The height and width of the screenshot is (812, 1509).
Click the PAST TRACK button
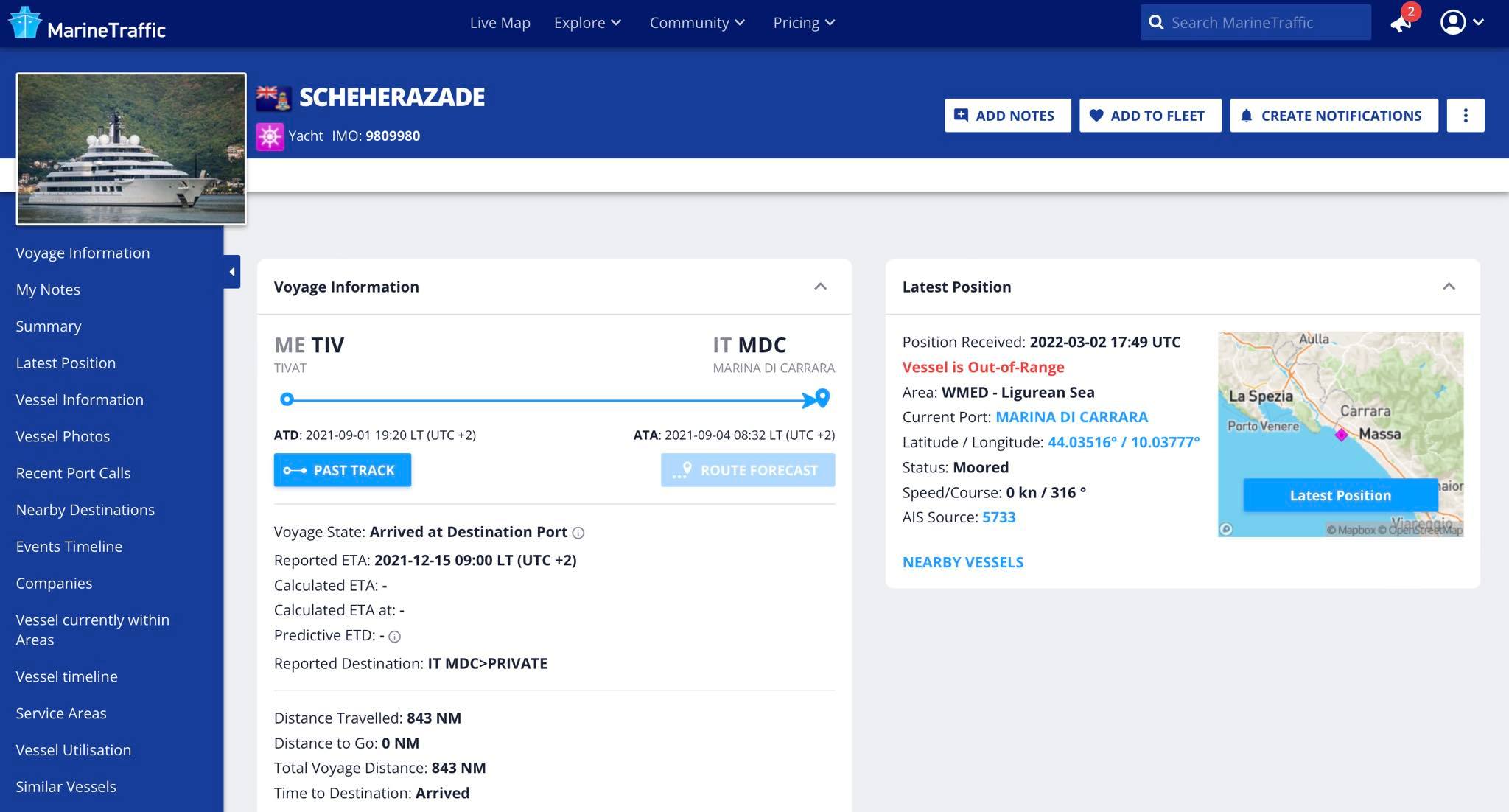tap(343, 470)
